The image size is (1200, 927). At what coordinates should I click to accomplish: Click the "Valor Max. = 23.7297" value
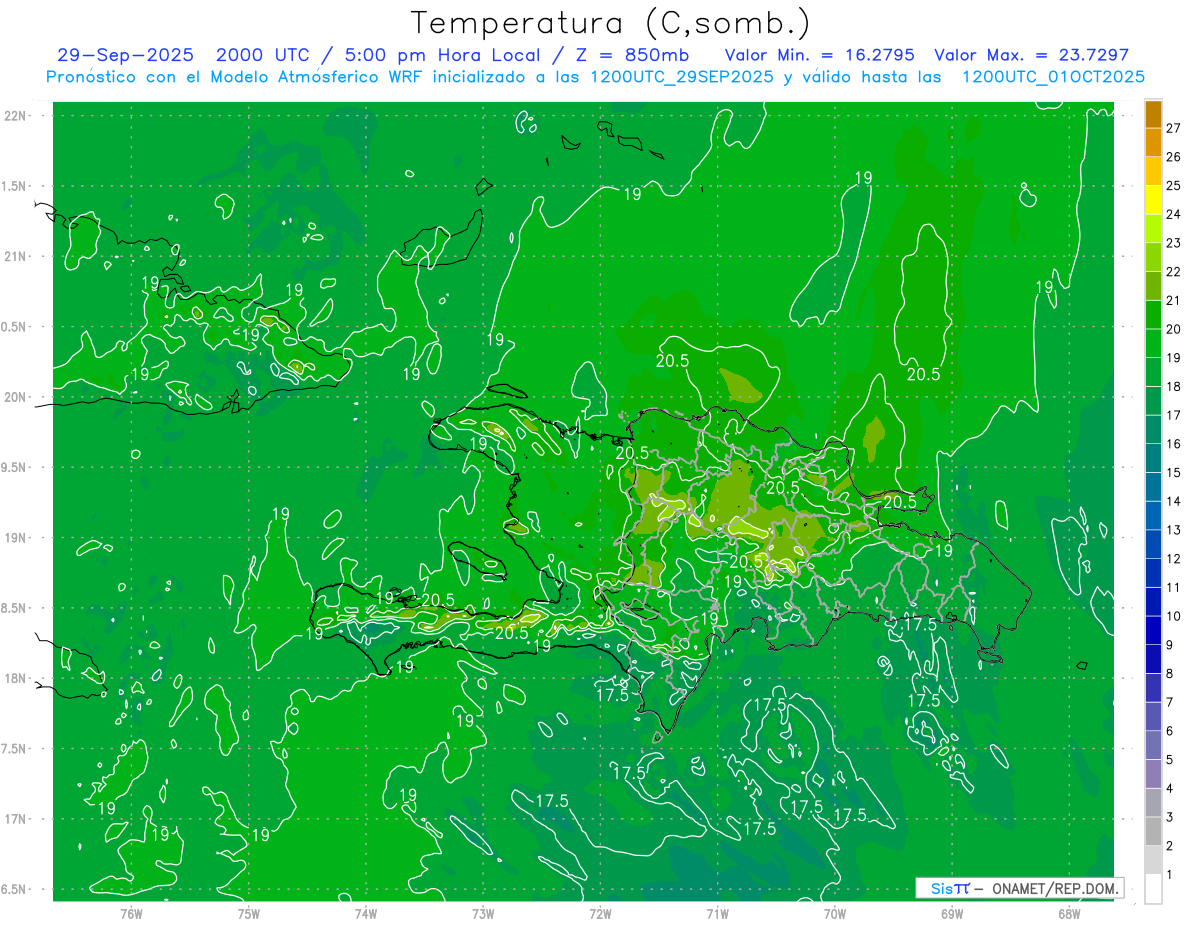pos(1031,55)
